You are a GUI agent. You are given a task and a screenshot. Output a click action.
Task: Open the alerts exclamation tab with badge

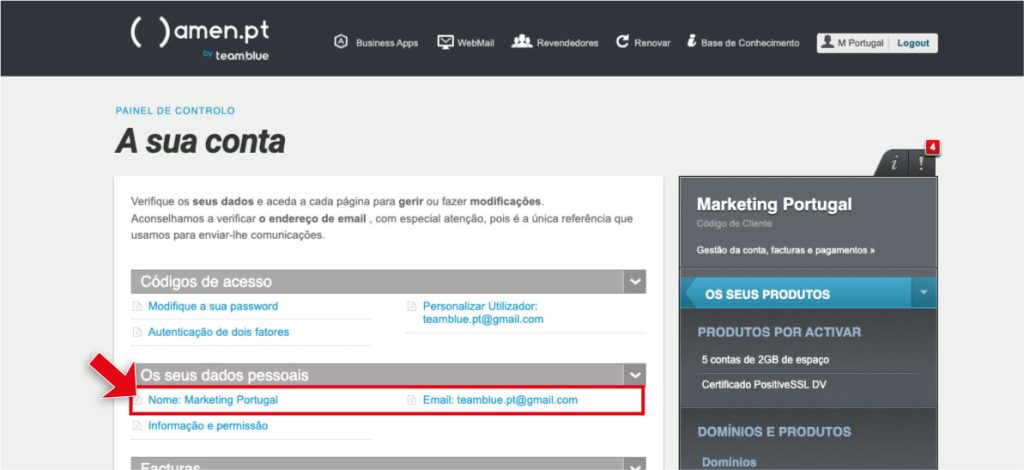click(x=922, y=162)
